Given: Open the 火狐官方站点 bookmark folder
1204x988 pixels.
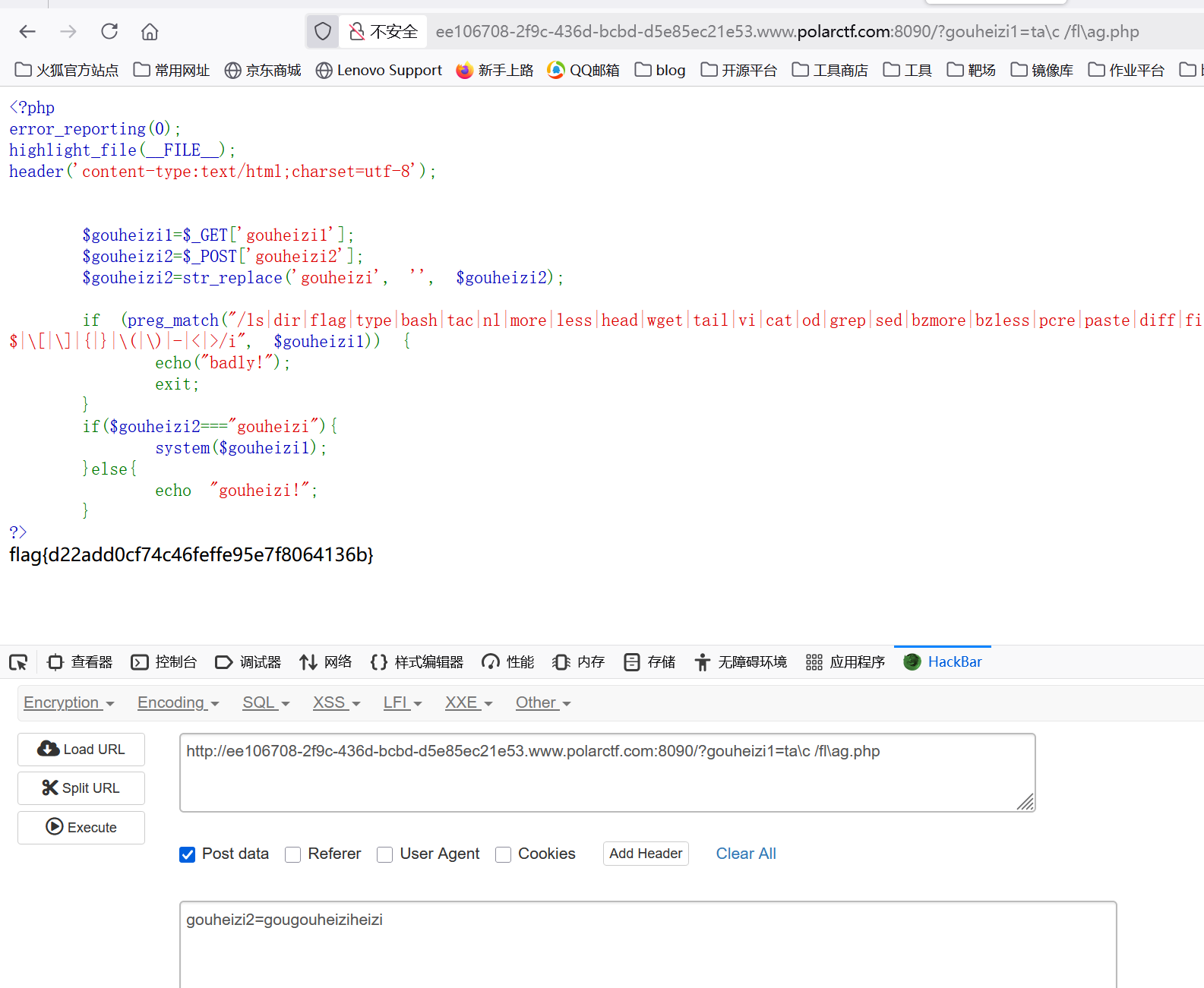Looking at the screenshot, I should (67, 70).
